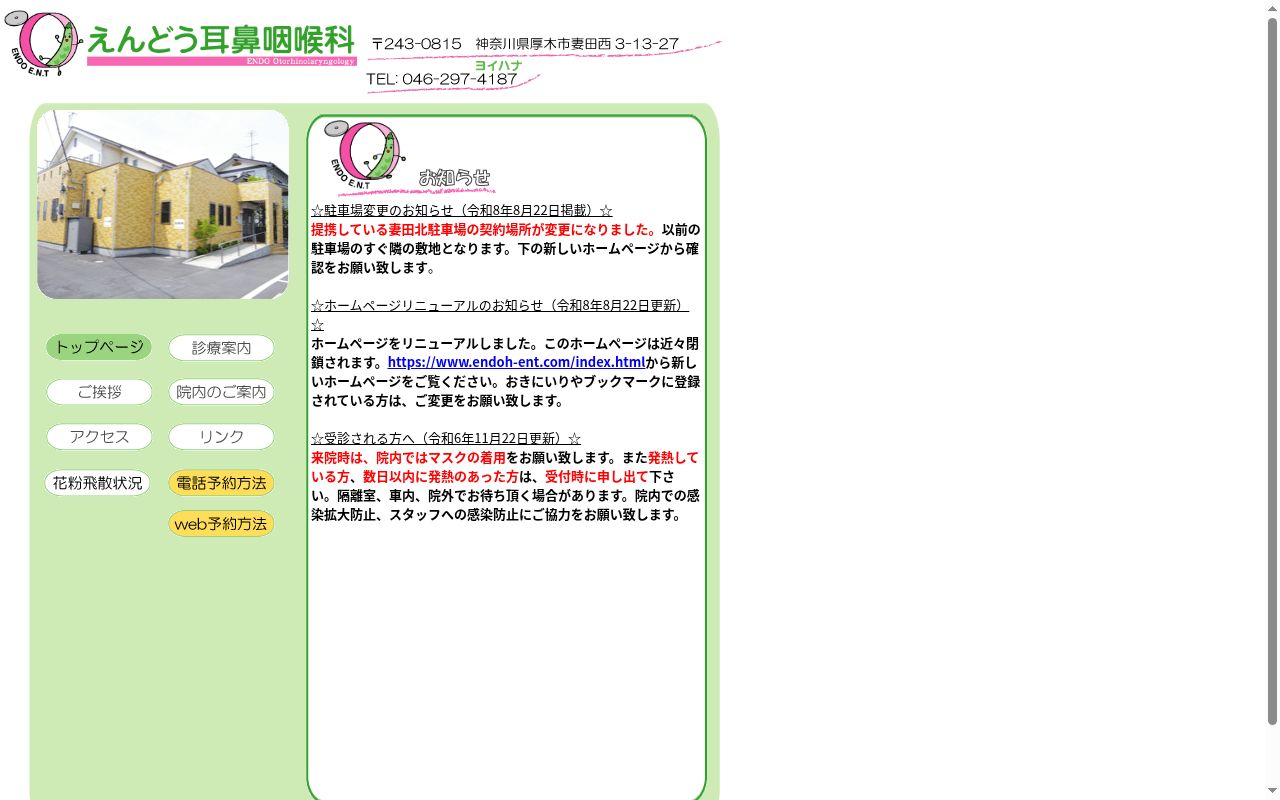Click the えんどう耳鼻咽喉科 title banner
This screenshot has height=800, width=1280.
tap(221, 45)
